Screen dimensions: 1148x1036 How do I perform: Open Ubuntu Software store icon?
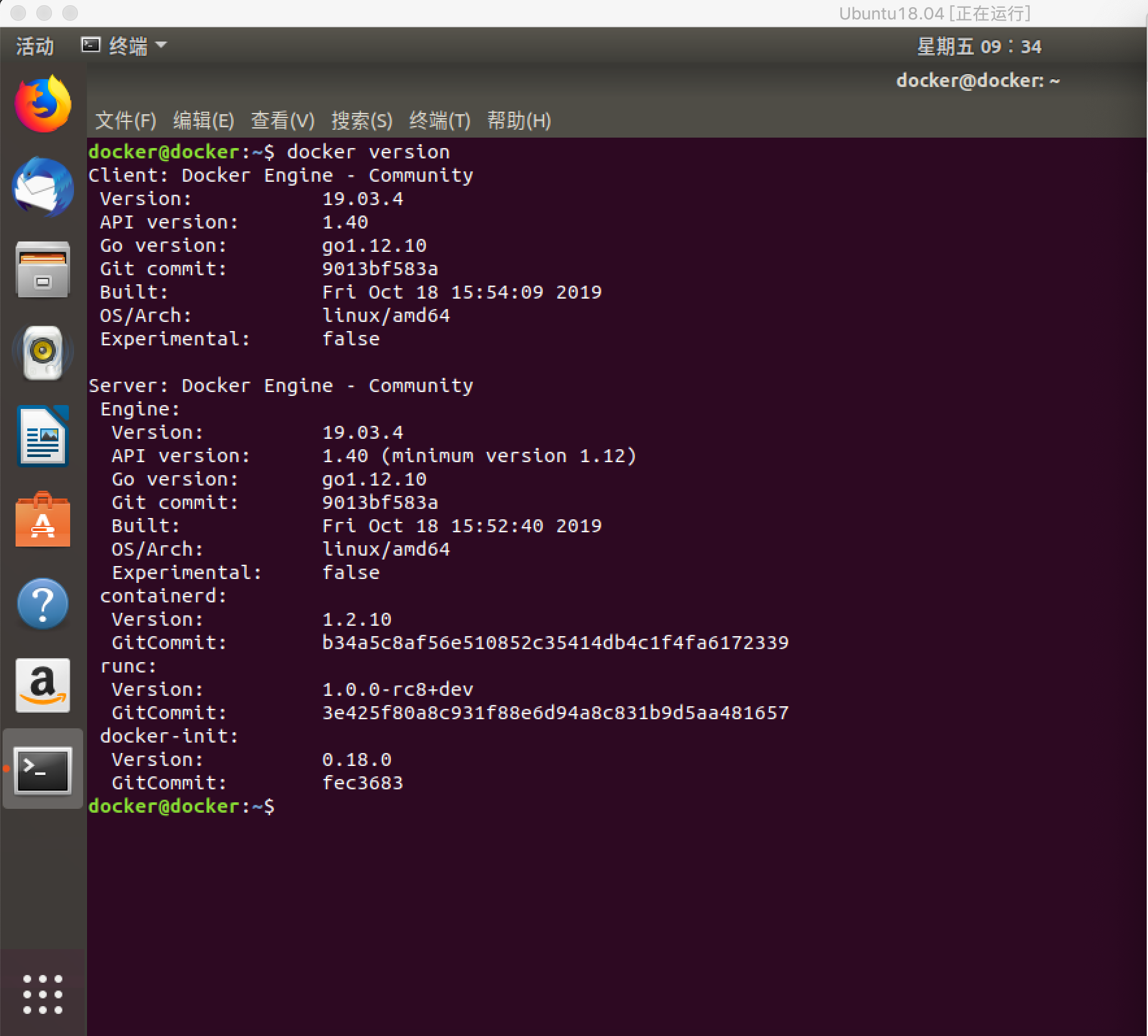(x=43, y=519)
